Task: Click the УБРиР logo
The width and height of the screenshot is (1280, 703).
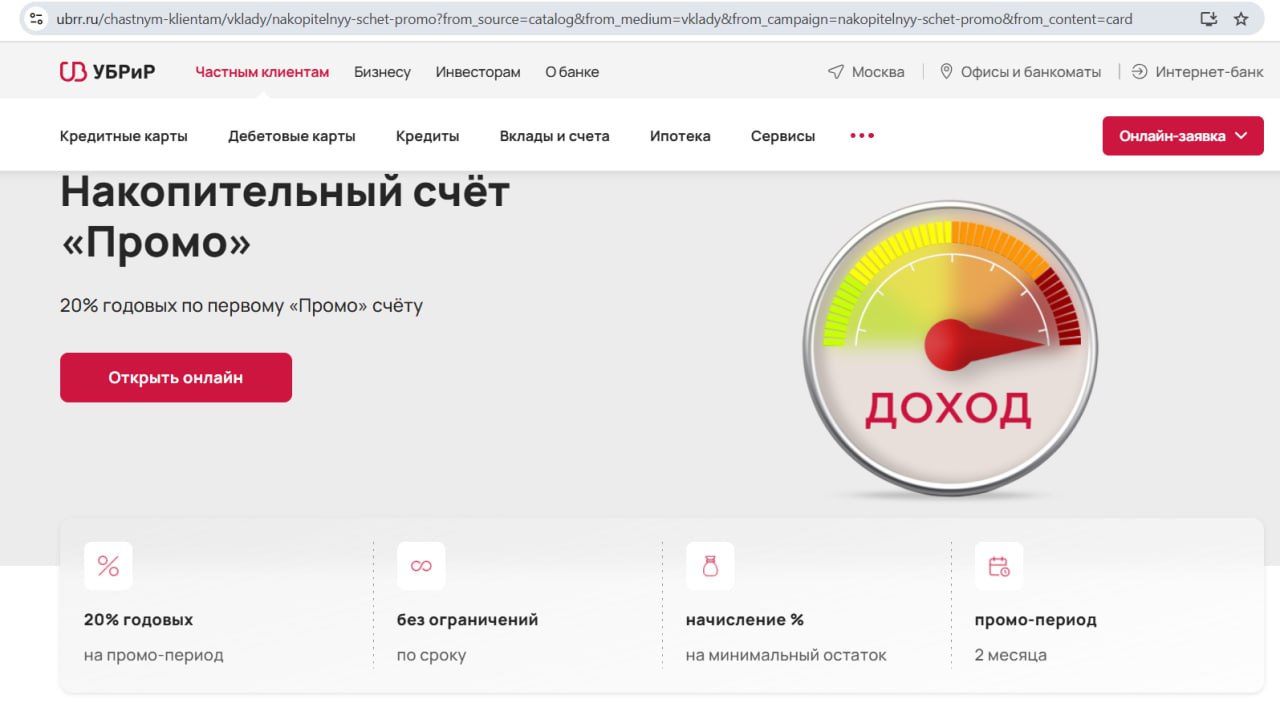Action: click(x=107, y=71)
